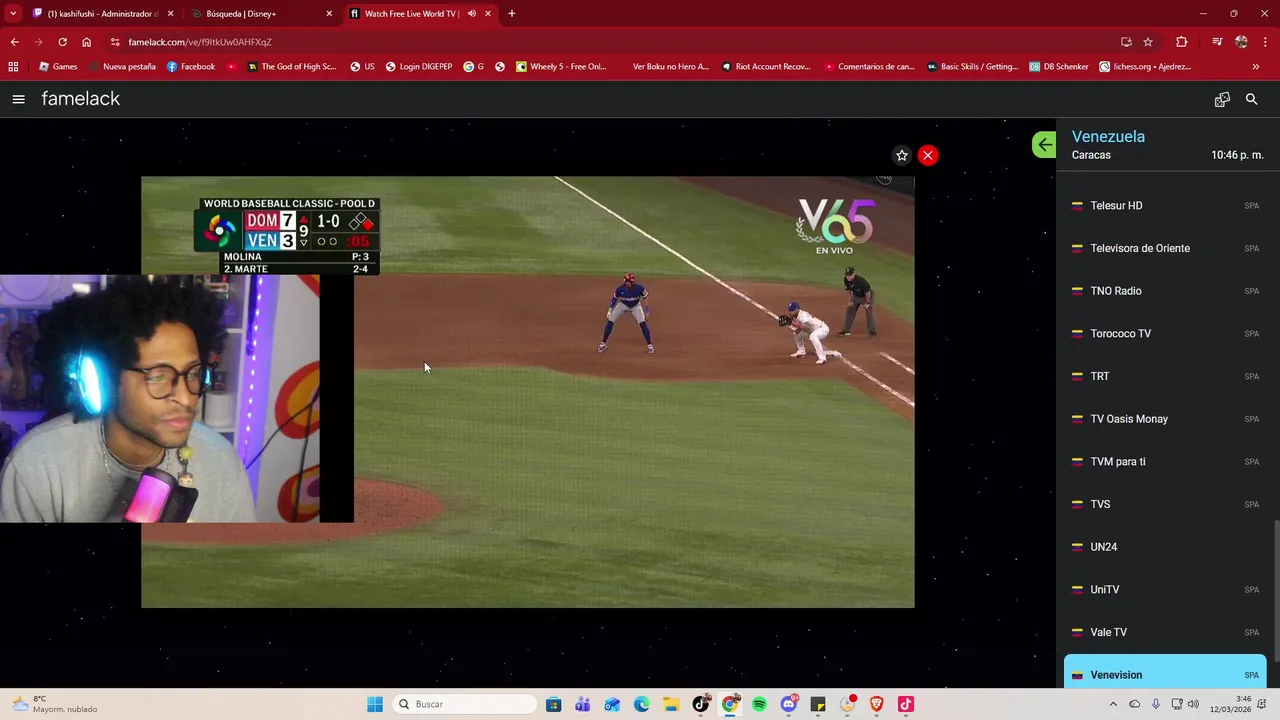
Task: Close the video player with red X
Action: (x=928, y=155)
